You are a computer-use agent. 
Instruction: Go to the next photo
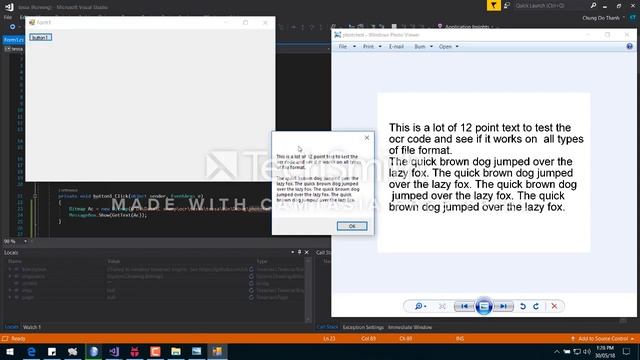(504, 306)
